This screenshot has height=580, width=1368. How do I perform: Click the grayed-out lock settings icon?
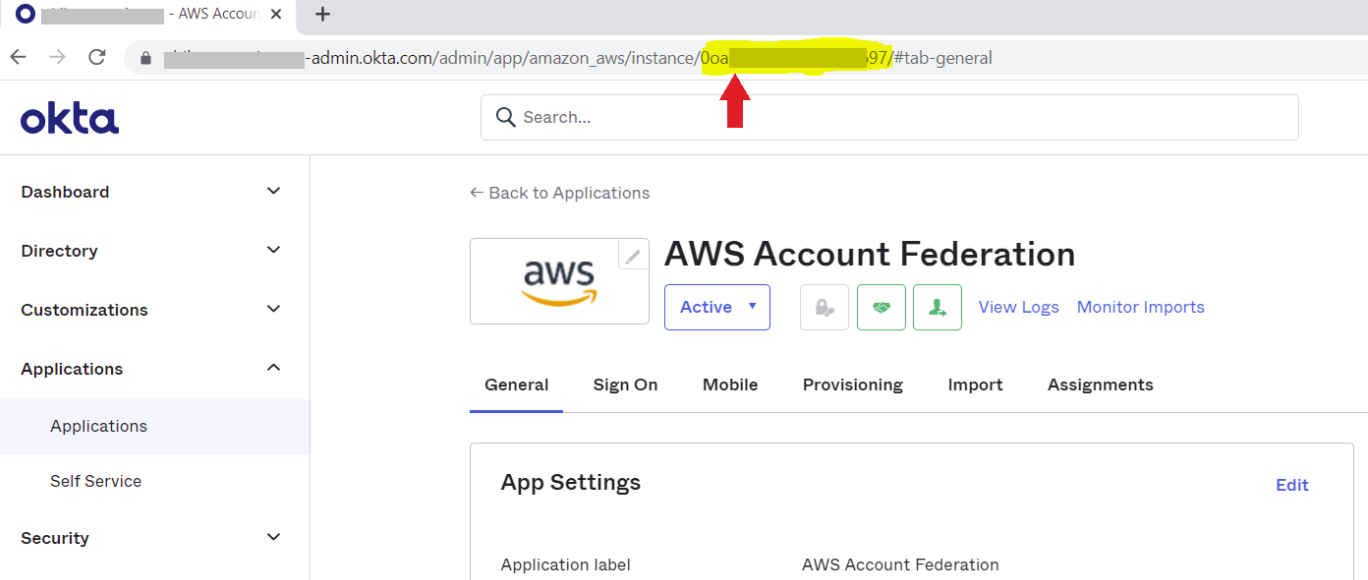823,307
